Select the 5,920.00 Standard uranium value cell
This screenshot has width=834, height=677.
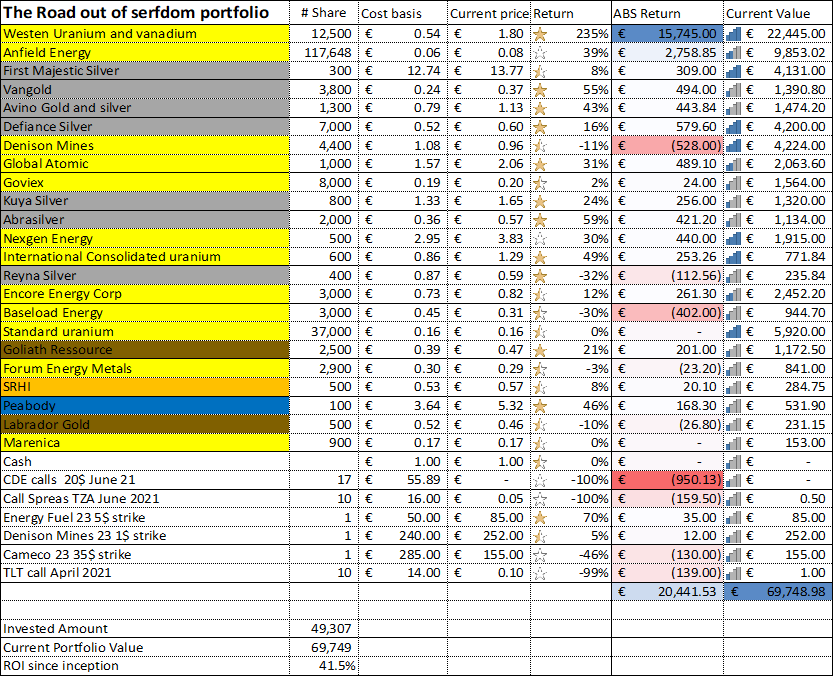pos(778,331)
